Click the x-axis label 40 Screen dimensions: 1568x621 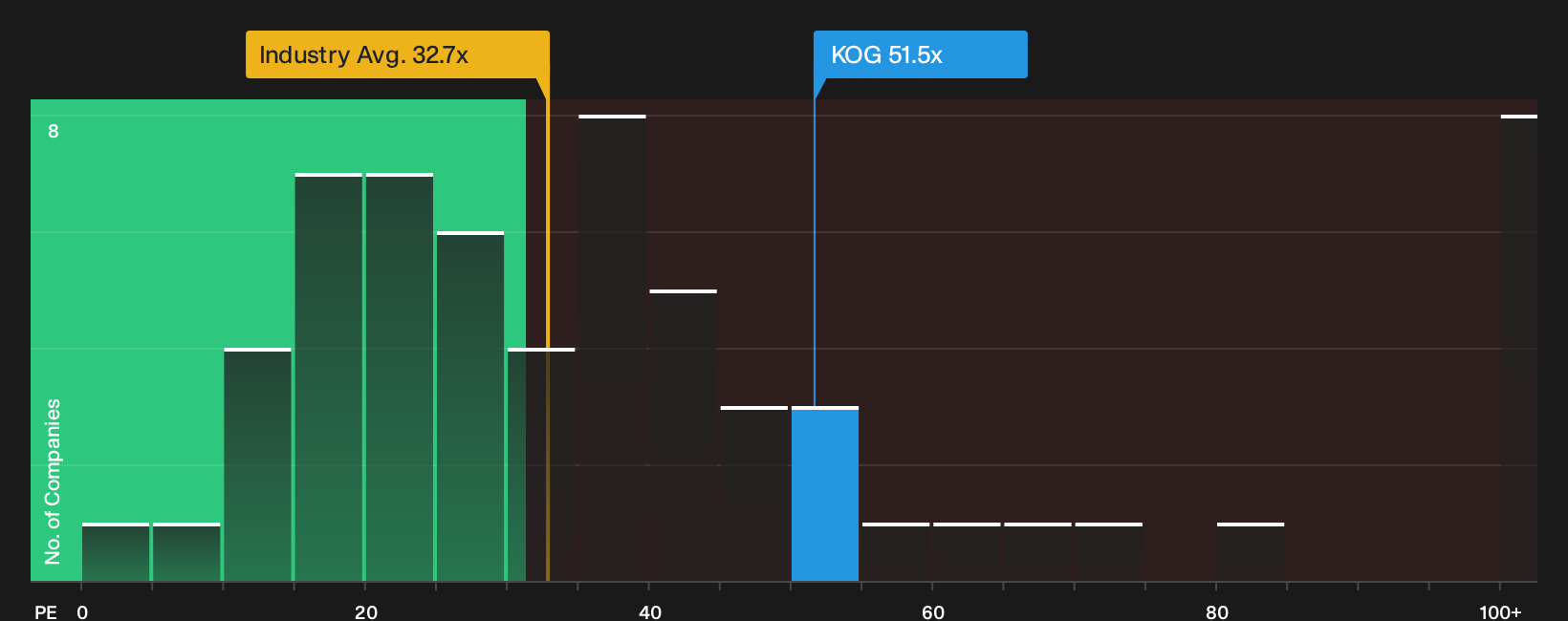point(650,612)
